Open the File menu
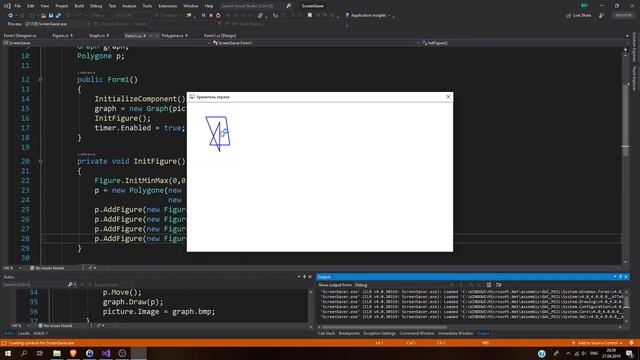 (x=18, y=6)
